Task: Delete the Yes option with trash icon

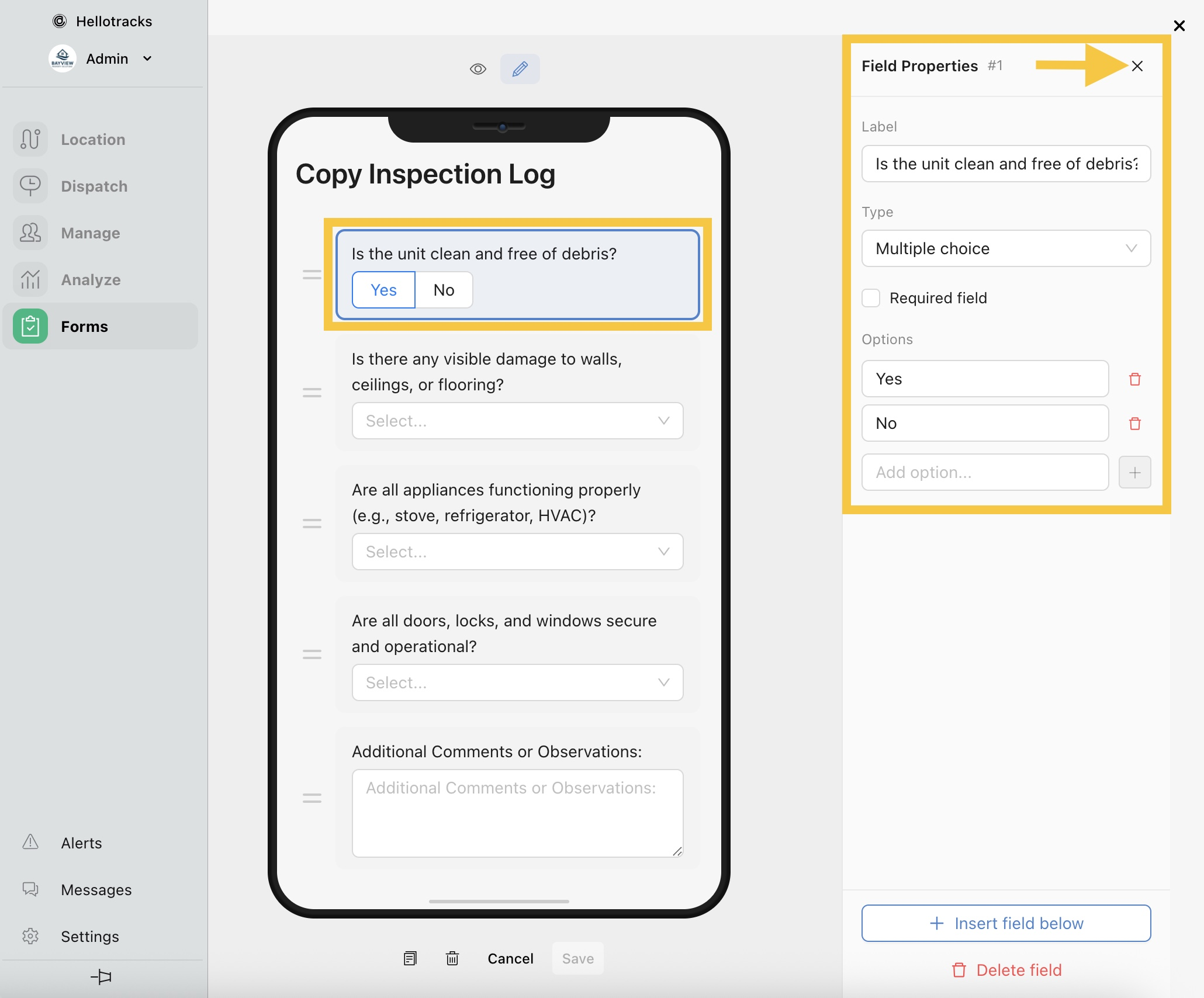Action: click(1134, 379)
